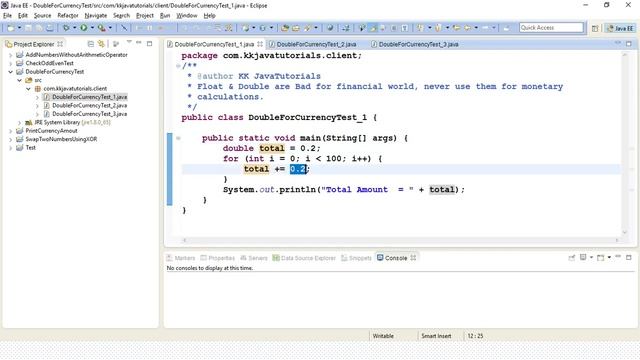Open the Markers view tab
This screenshot has height=360, width=640.
click(181, 258)
